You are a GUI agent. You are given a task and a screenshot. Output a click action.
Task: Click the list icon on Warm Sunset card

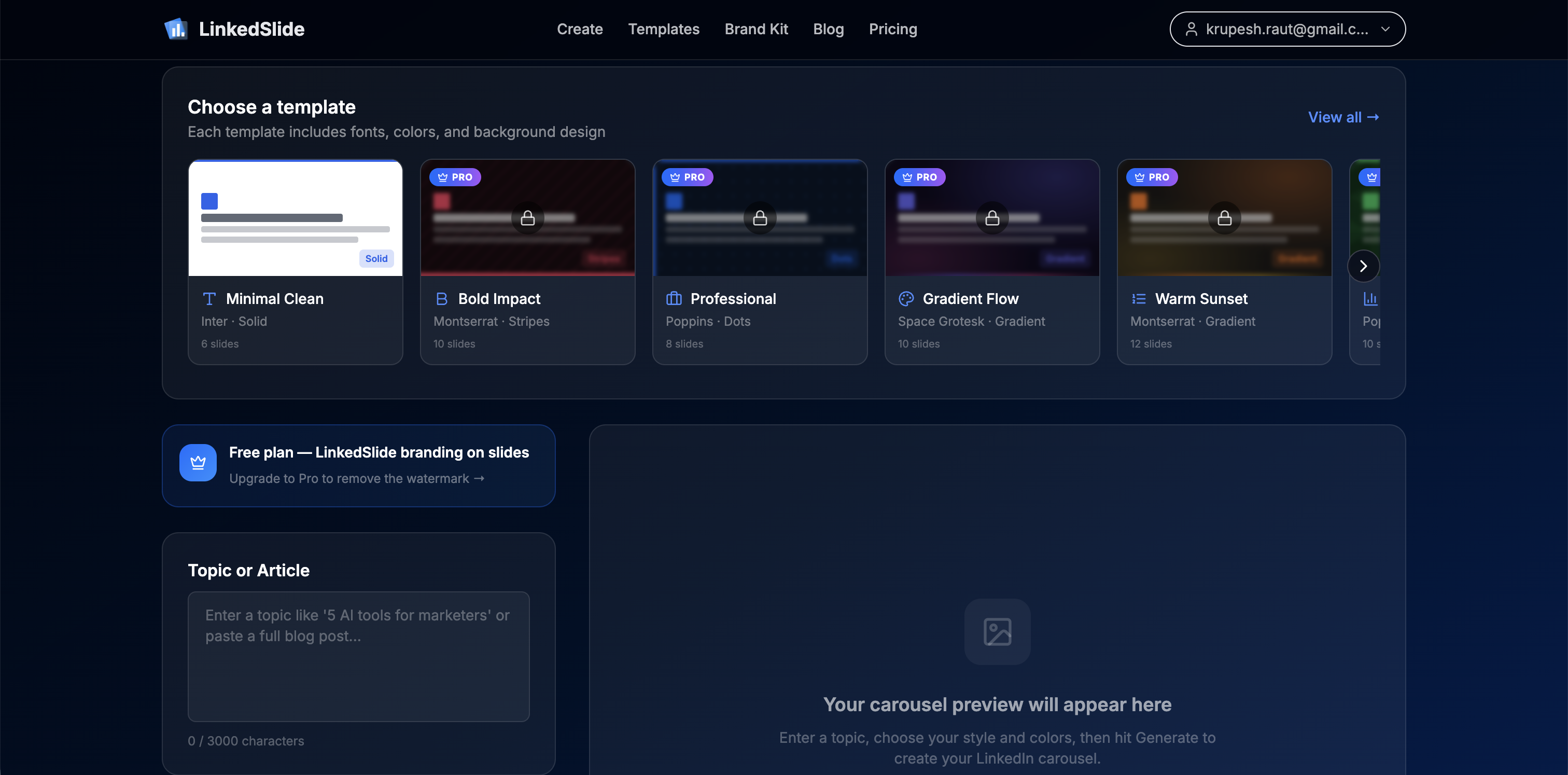1138,299
